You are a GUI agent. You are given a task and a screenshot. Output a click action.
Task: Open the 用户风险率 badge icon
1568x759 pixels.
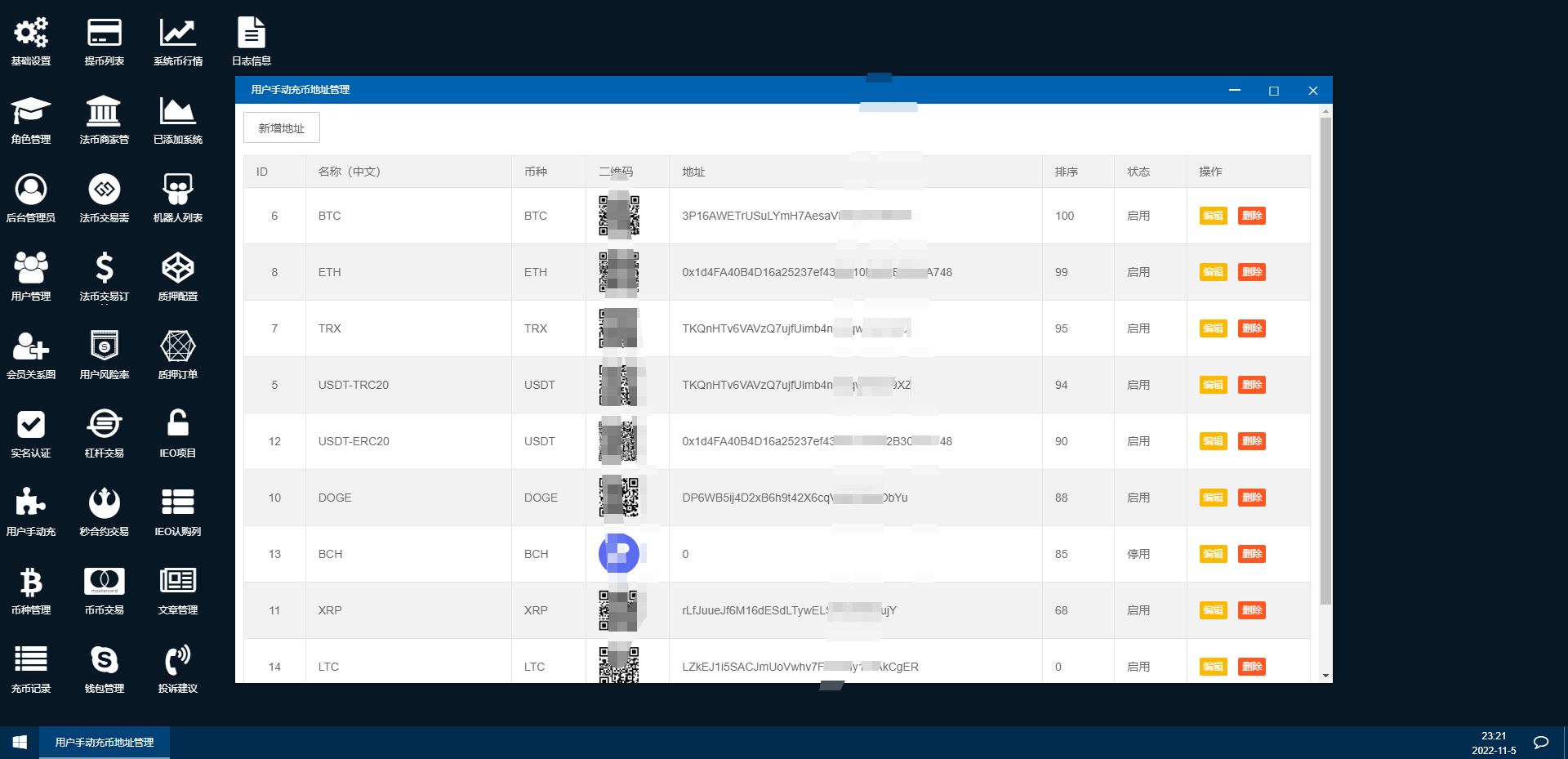coord(105,346)
